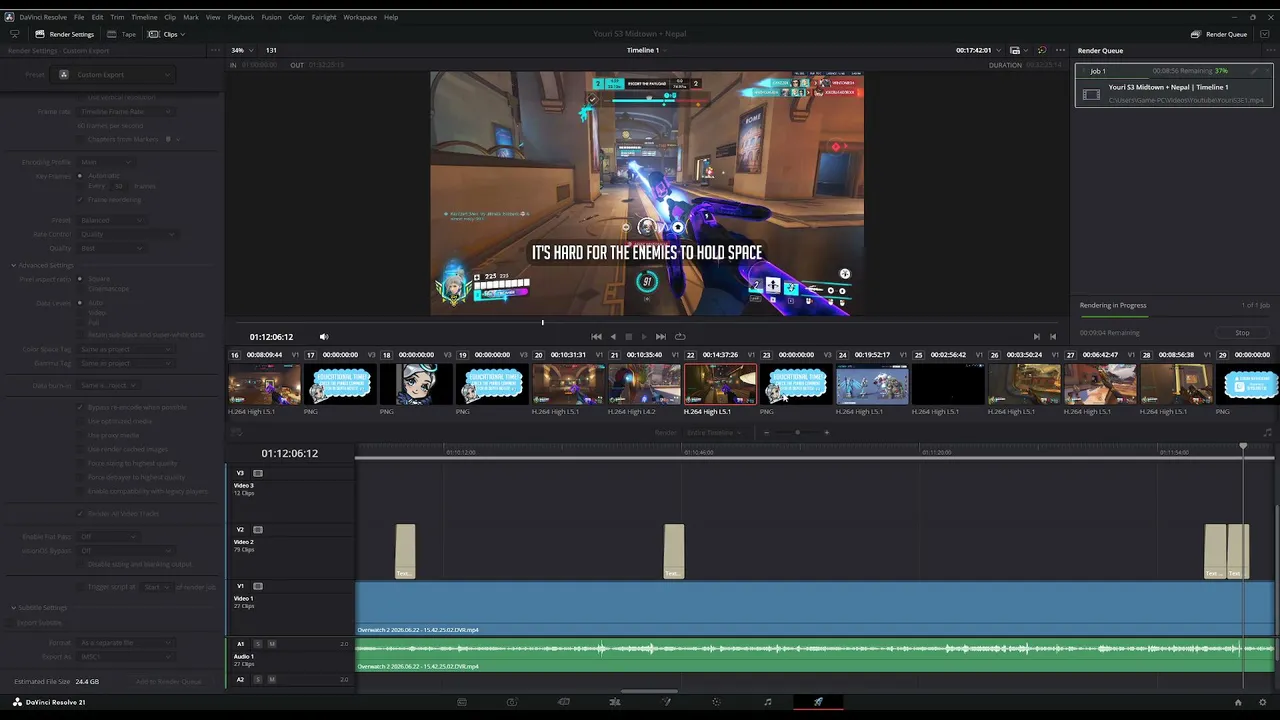Click the next clip arrow beside the transport
This screenshot has width=1280, height=720.
point(1036,337)
